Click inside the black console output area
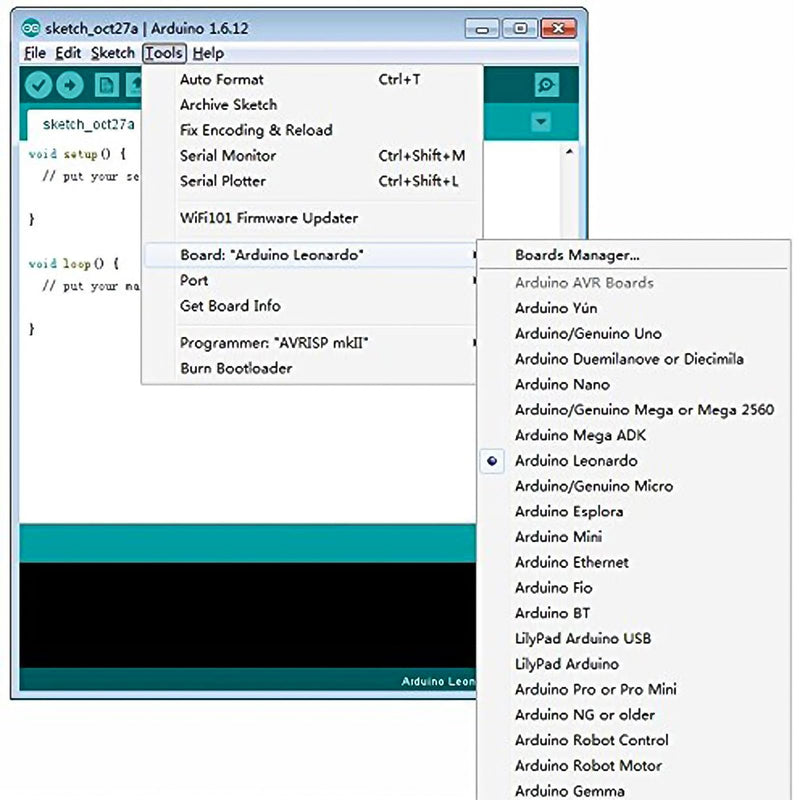 click(240, 615)
